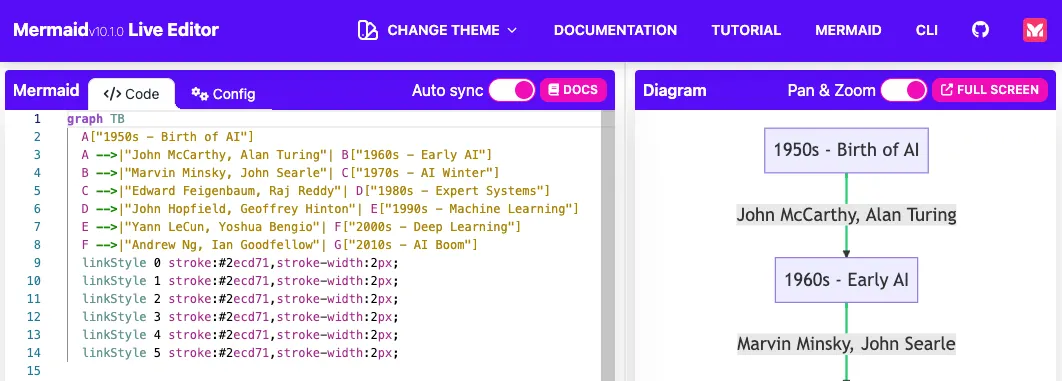This screenshot has width=1062, height=381.
Task: Switch to the Config tab
Action: [223, 94]
